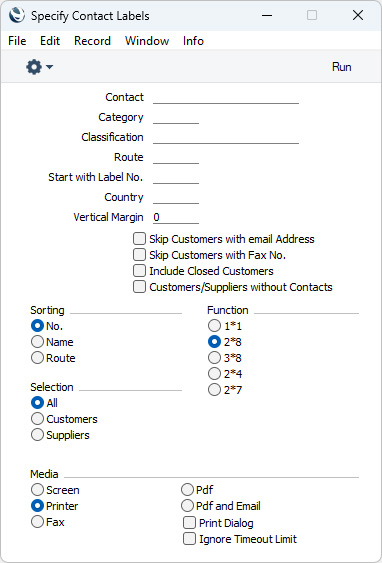
Task: Open the File menu
Action: click(x=17, y=41)
